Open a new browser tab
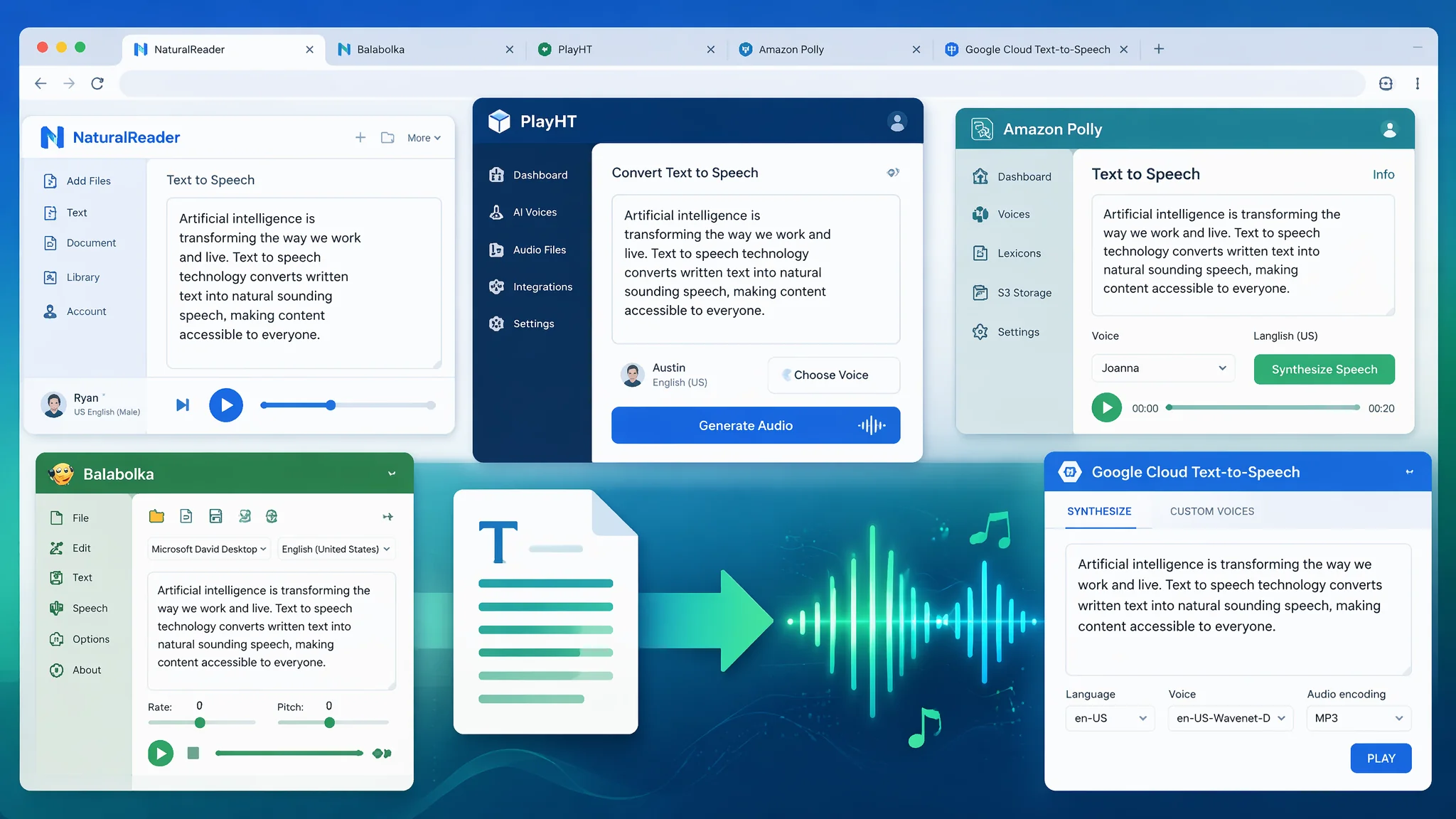 [1159, 49]
